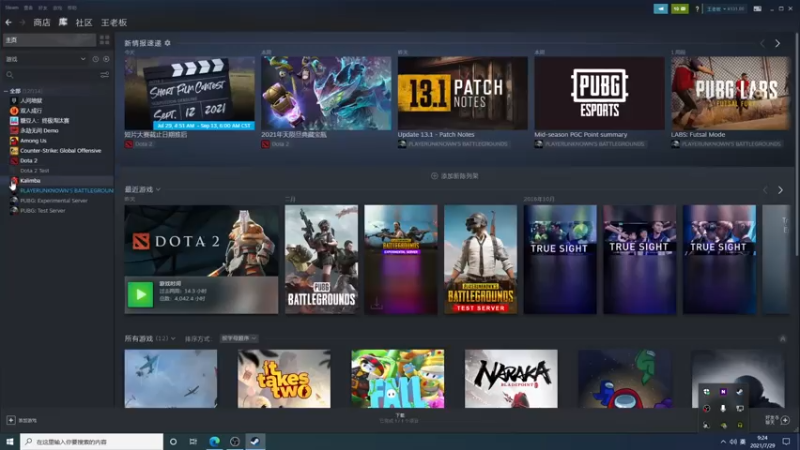Select Dota 2 in the game list
The image size is (800, 450).
click(29, 160)
